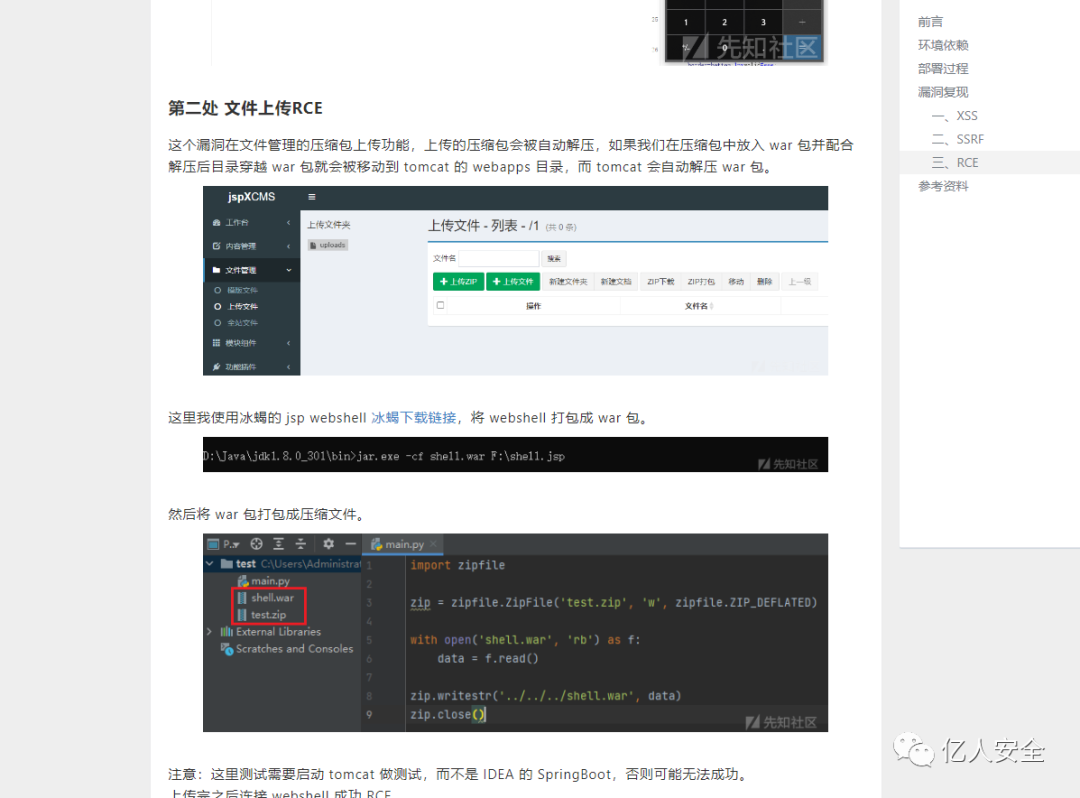Click the 文件管理 folder icon in jspXCMS sidebar
The image size is (1080, 798).
pyautogui.click(x=216, y=270)
